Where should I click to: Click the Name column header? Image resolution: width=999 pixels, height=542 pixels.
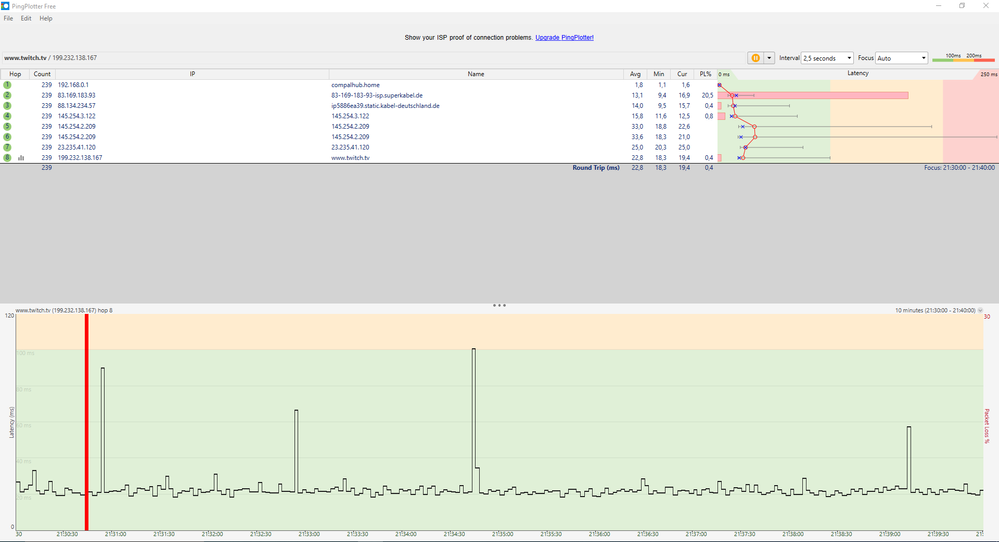pos(476,74)
